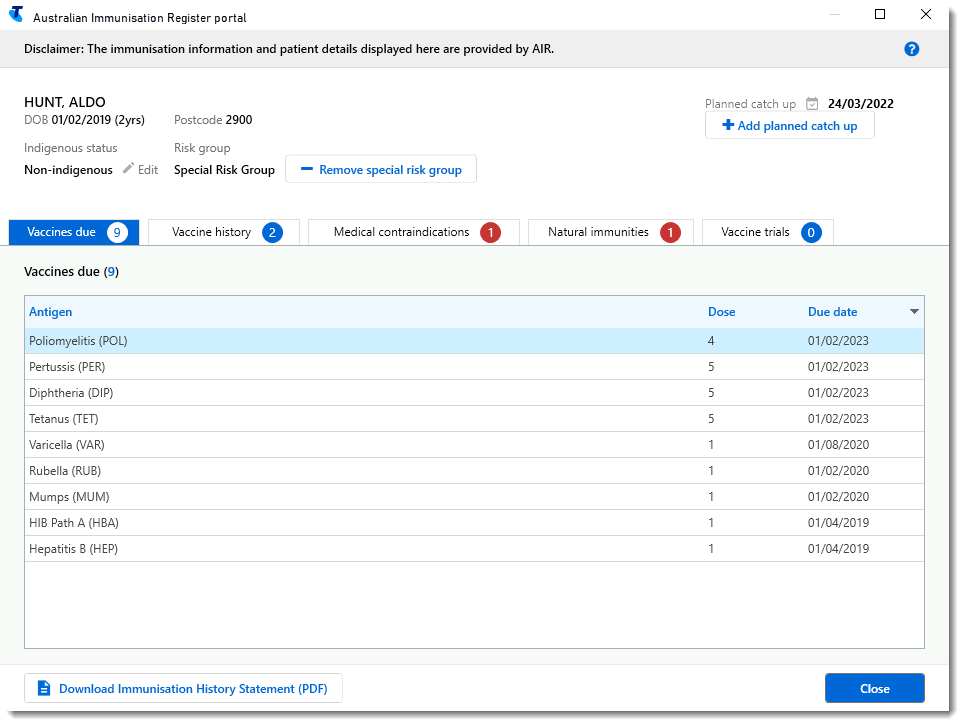The height and width of the screenshot is (726, 964).
Task: Select the Diphtheria (DIP) row
Action: click(474, 393)
